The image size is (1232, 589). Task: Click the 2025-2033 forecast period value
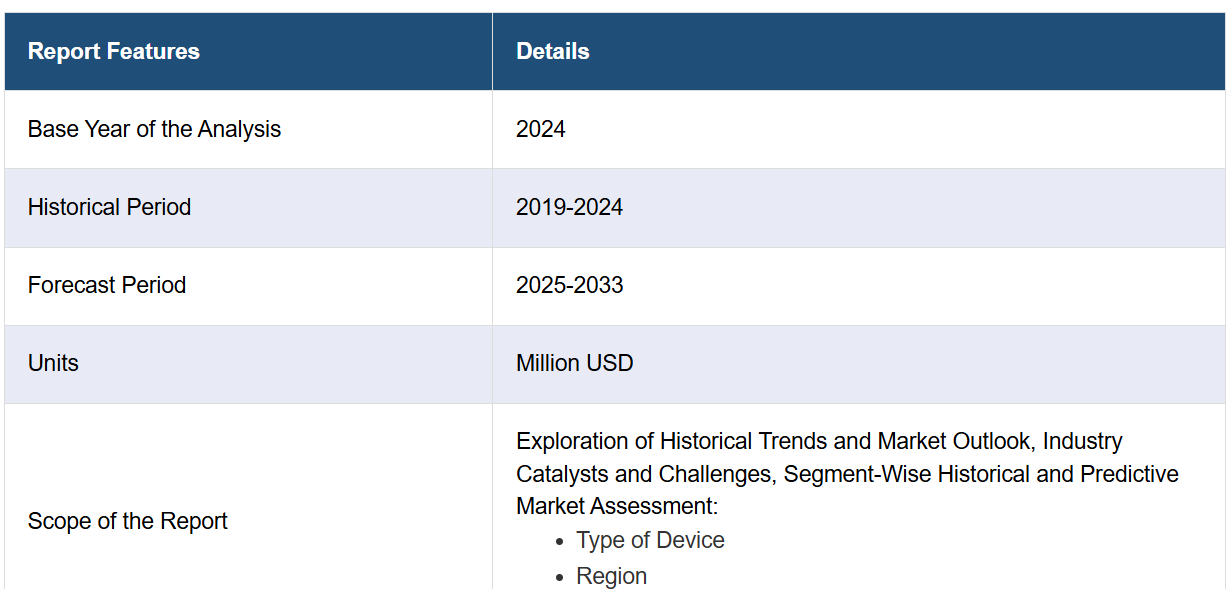[x=569, y=285]
